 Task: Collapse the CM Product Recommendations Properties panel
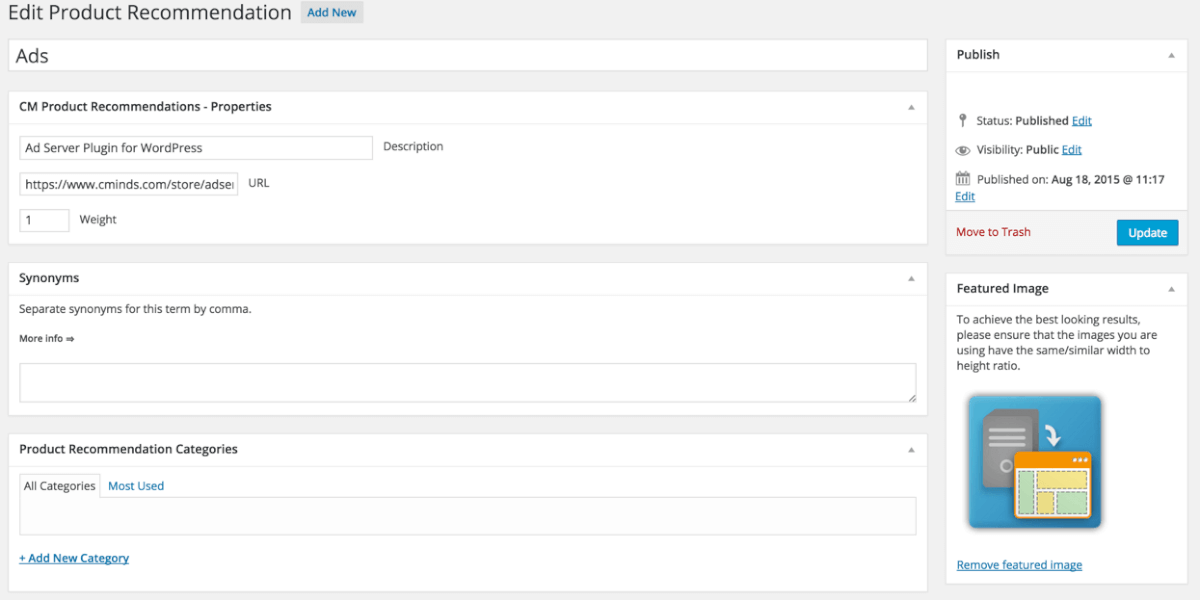(x=910, y=107)
